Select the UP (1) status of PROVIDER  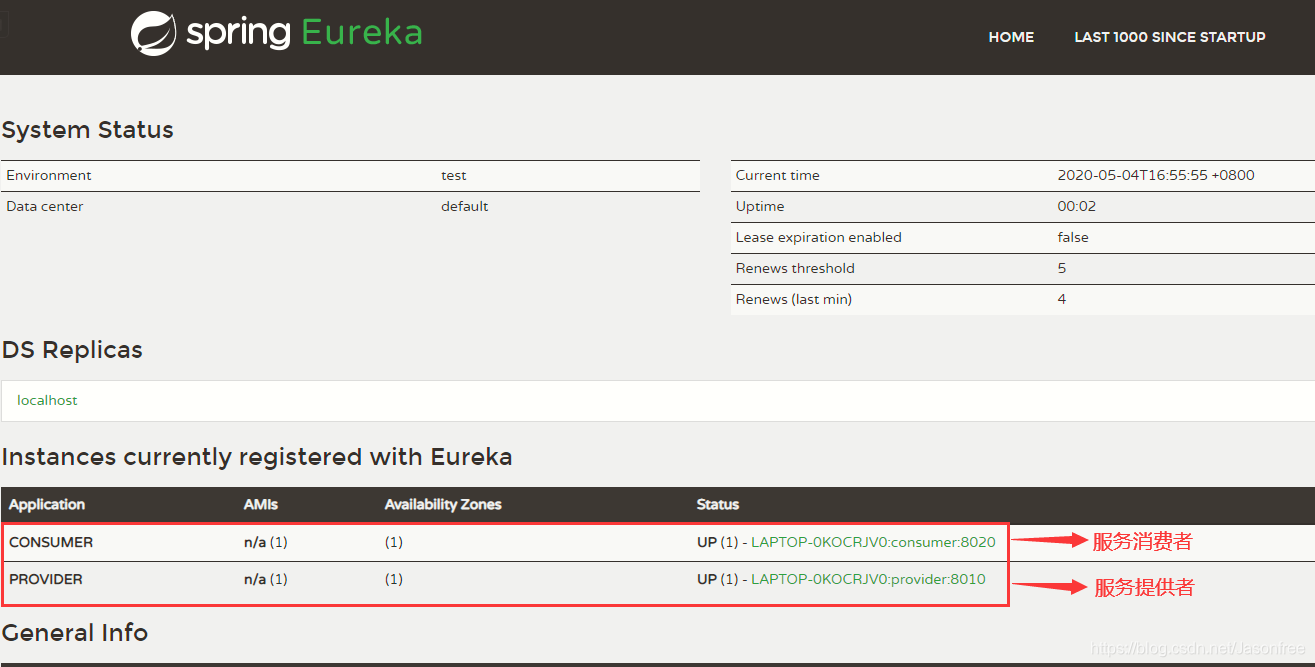[717, 579]
